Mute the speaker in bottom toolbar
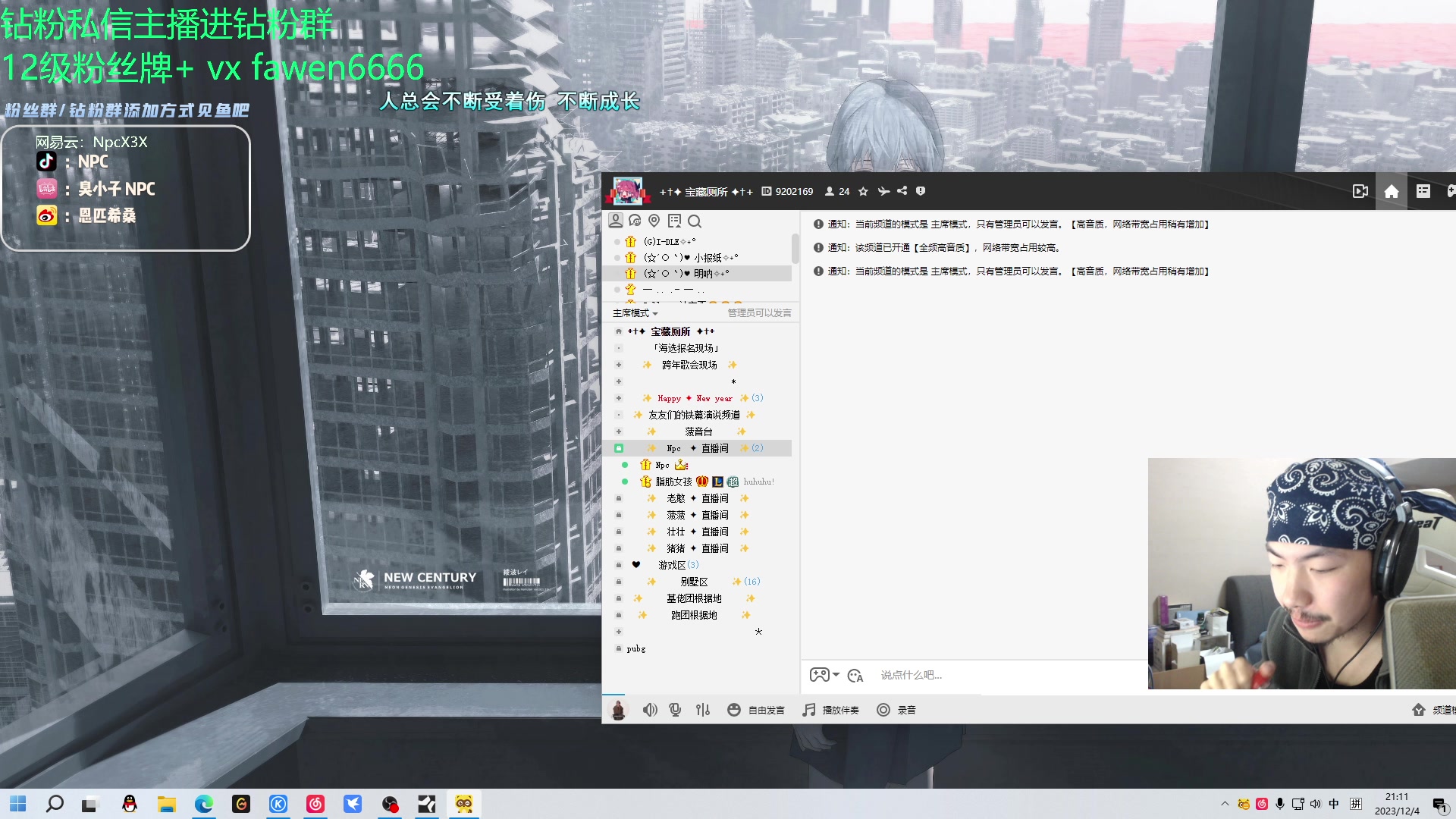Viewport: 1456px width, 819px height. point(650,710)
